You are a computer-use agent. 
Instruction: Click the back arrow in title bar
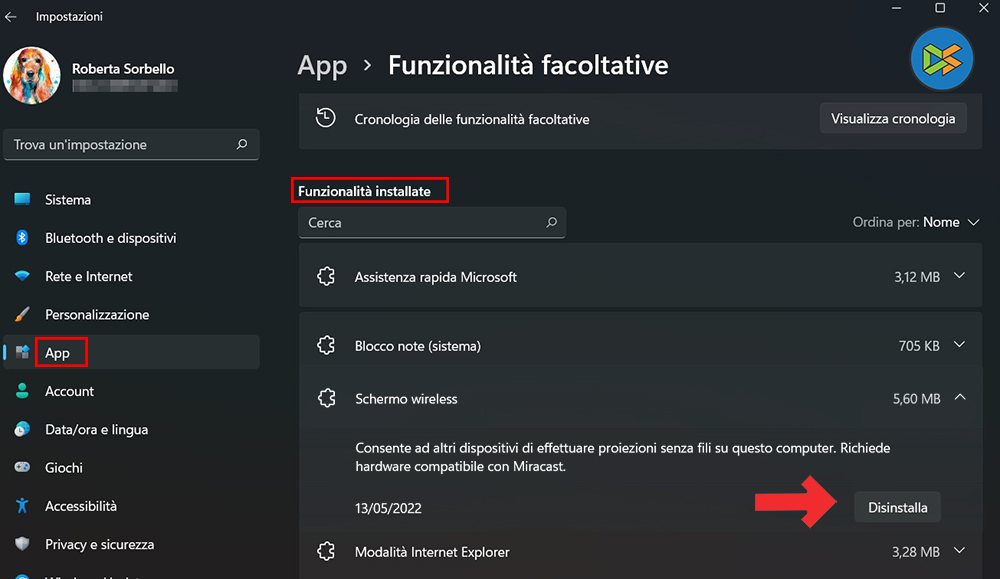click(11, 17)
